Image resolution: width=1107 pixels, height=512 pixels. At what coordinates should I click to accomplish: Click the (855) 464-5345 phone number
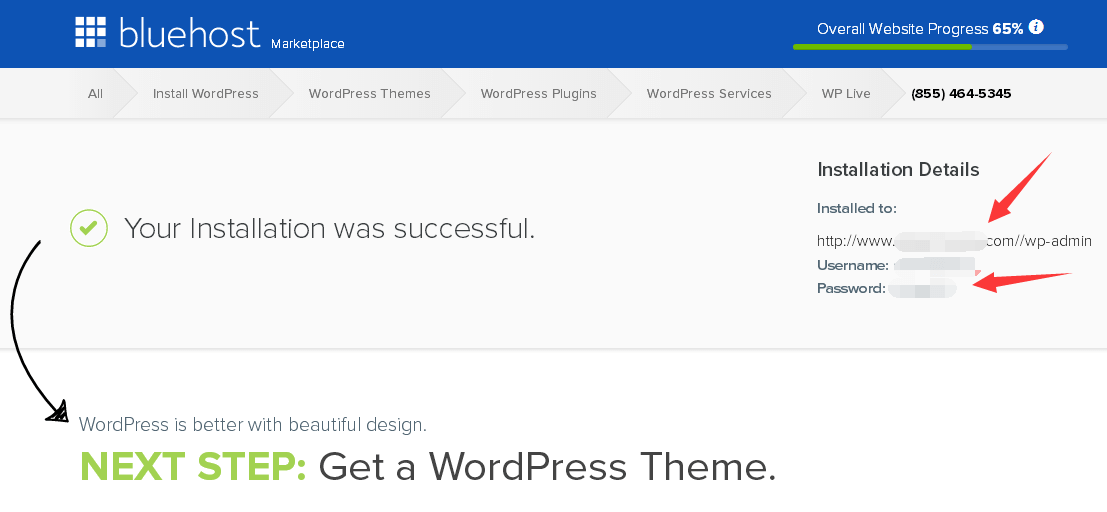click(961, 94)
